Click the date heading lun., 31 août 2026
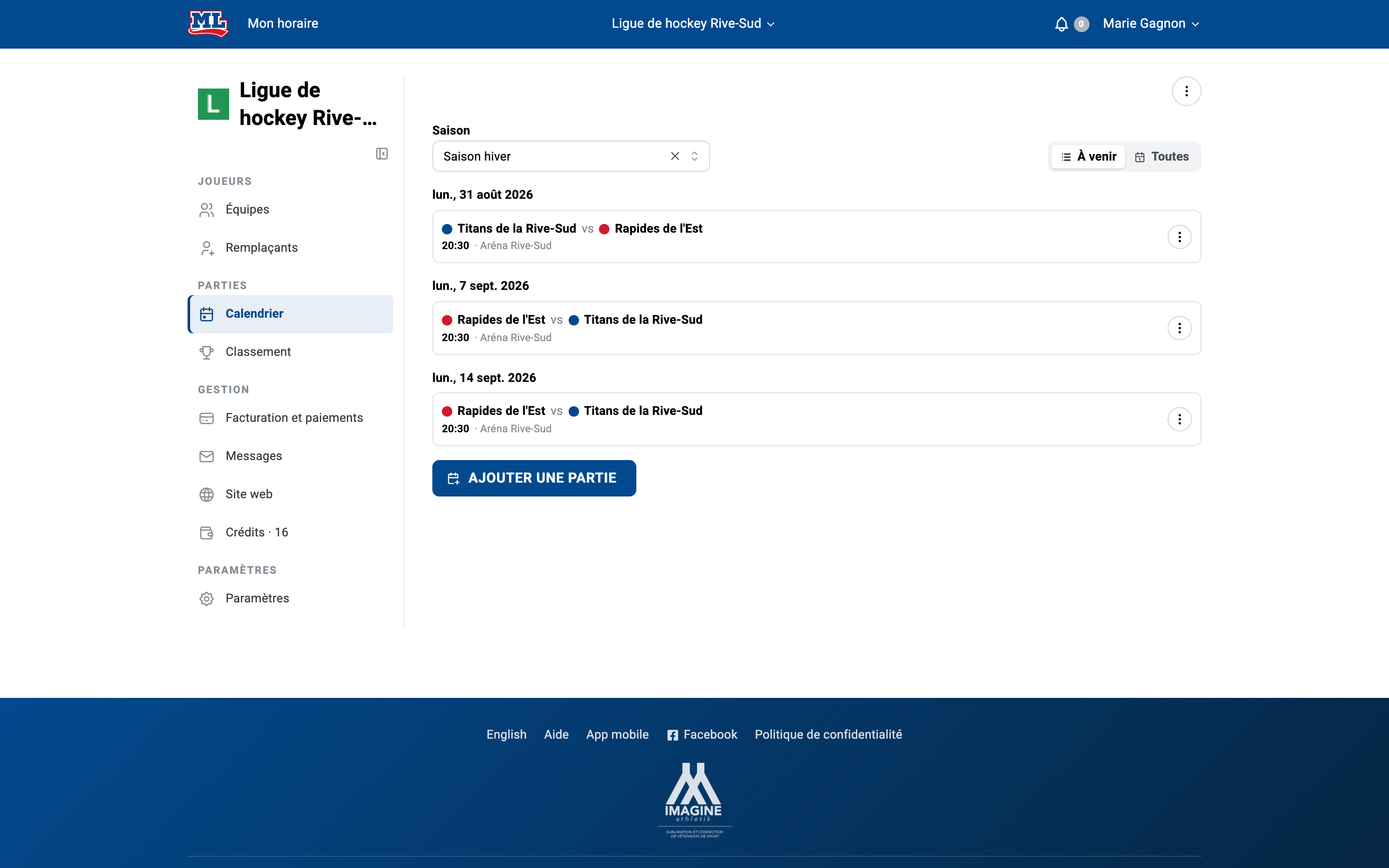Viewport: 1389px width, 868px height. point(482,194)
